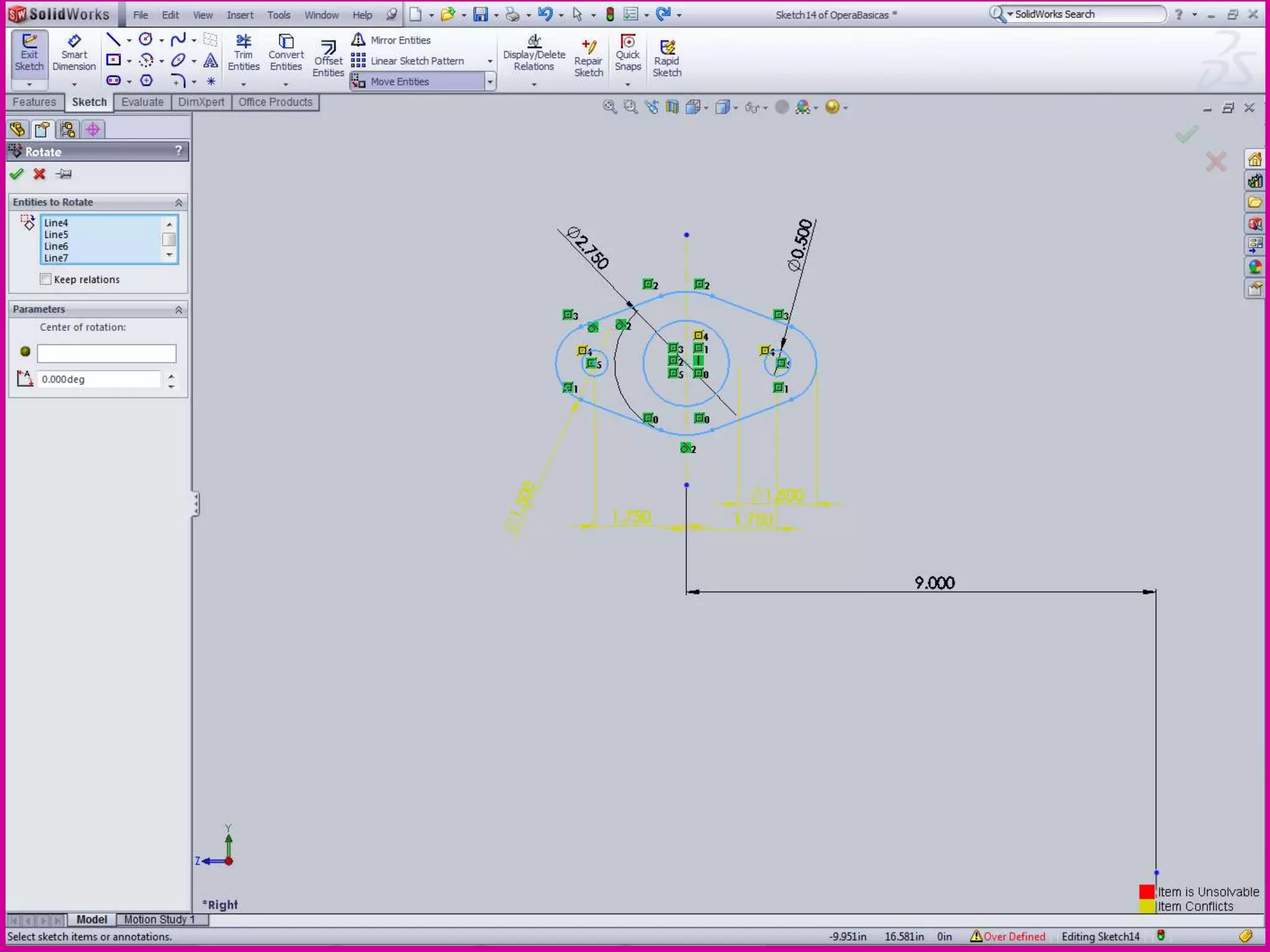
Task: Open the Move Entities dropdown arrow
Action: (x=490, y=82)
